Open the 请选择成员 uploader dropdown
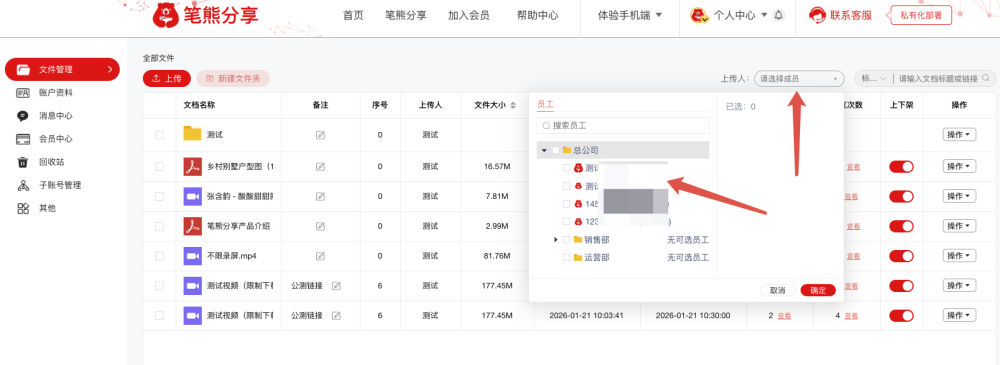This screenshot has height=365, width=1000. point(799,78)
